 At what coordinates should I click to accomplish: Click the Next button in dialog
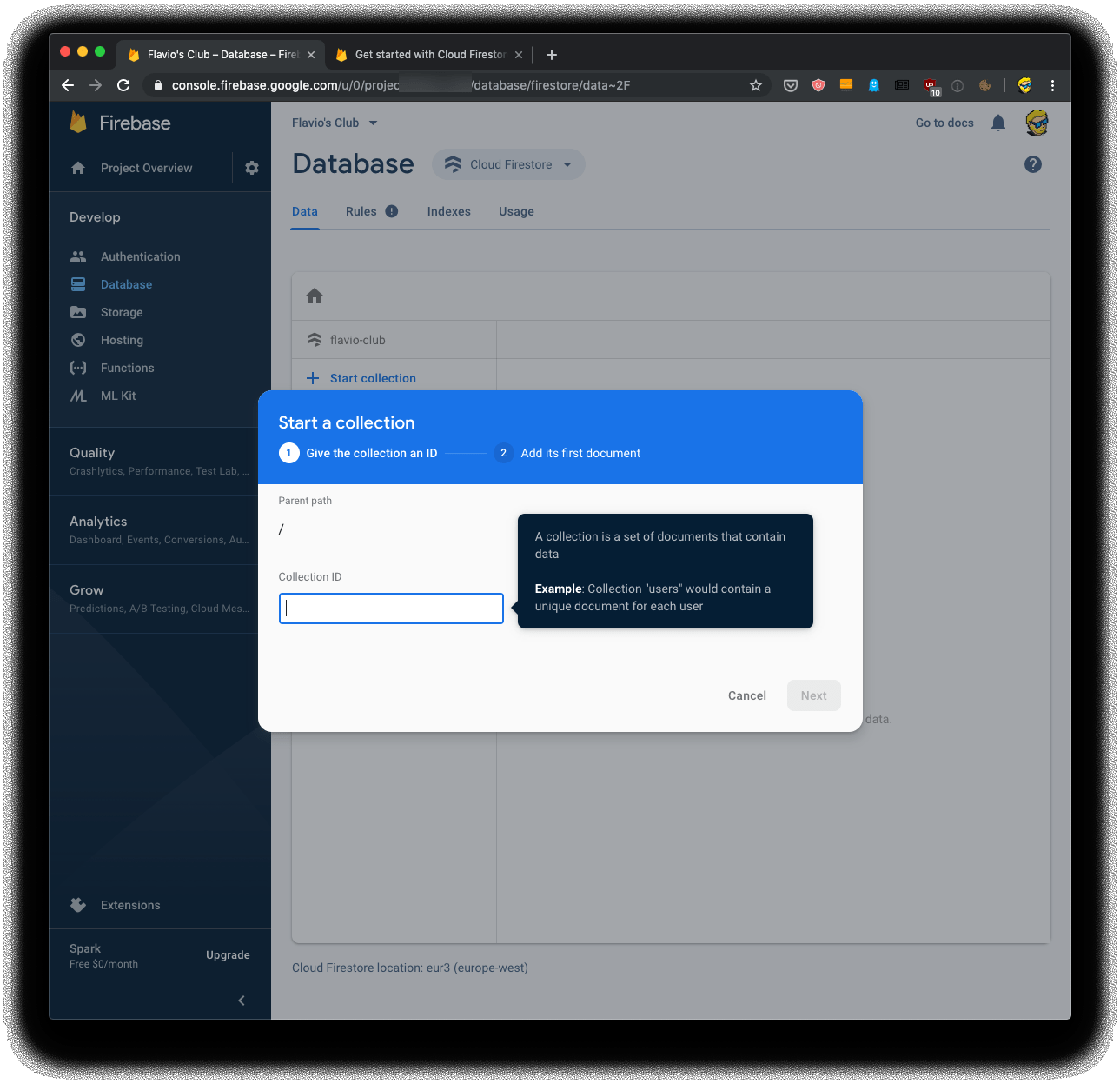click(x=813, y=695)
